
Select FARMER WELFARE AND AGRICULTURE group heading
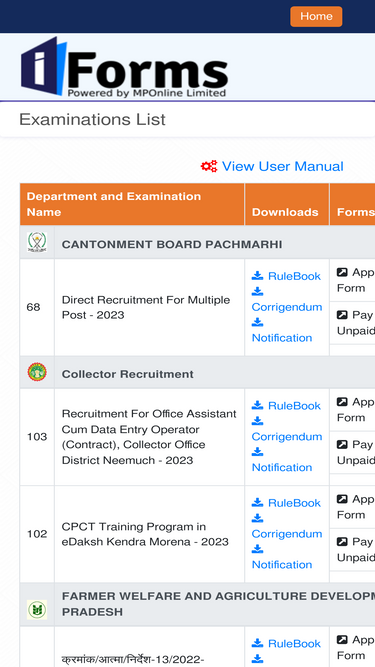(x=218, y=604)
